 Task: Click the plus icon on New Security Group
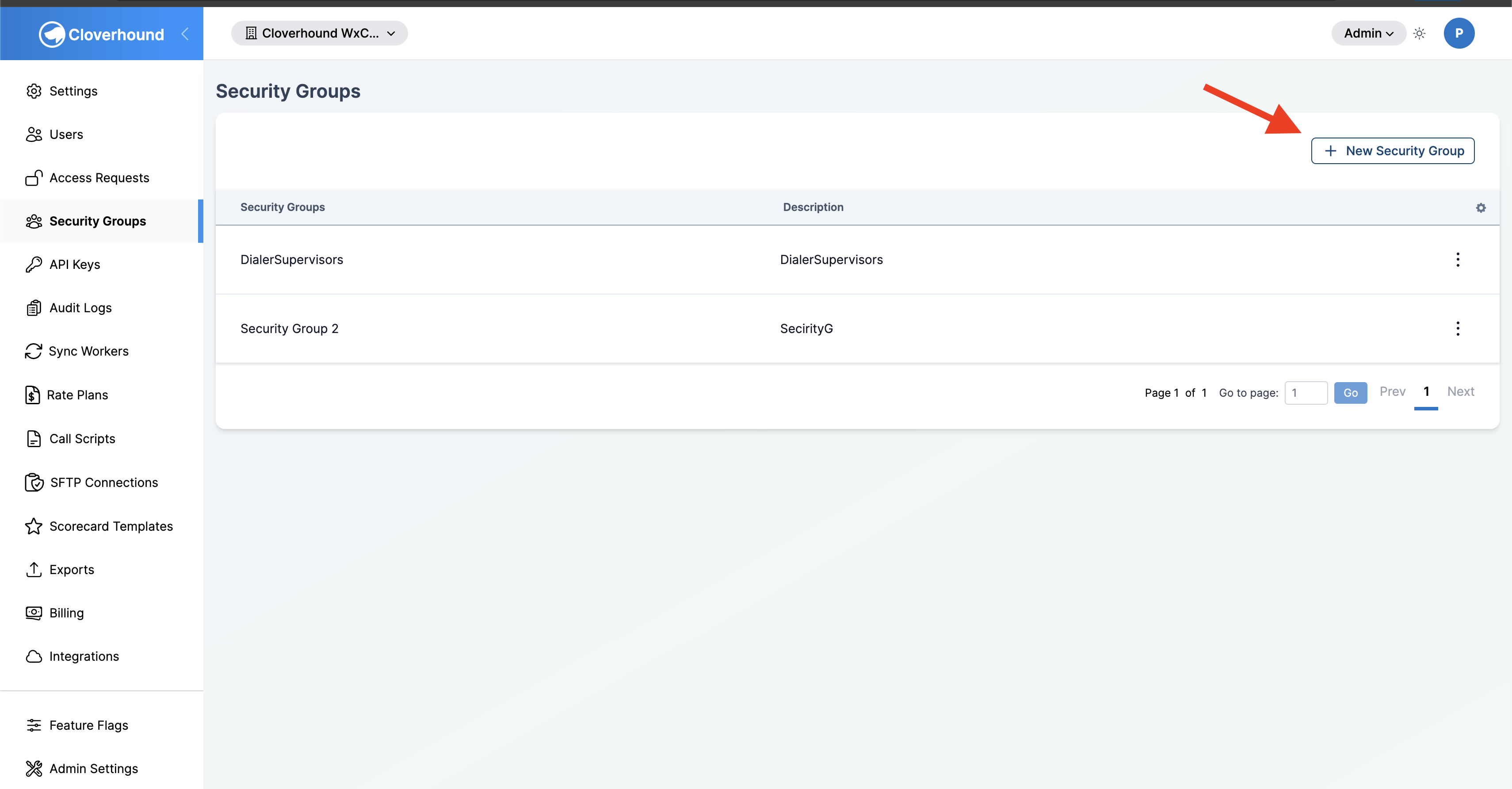click(x=1330, y=151)
